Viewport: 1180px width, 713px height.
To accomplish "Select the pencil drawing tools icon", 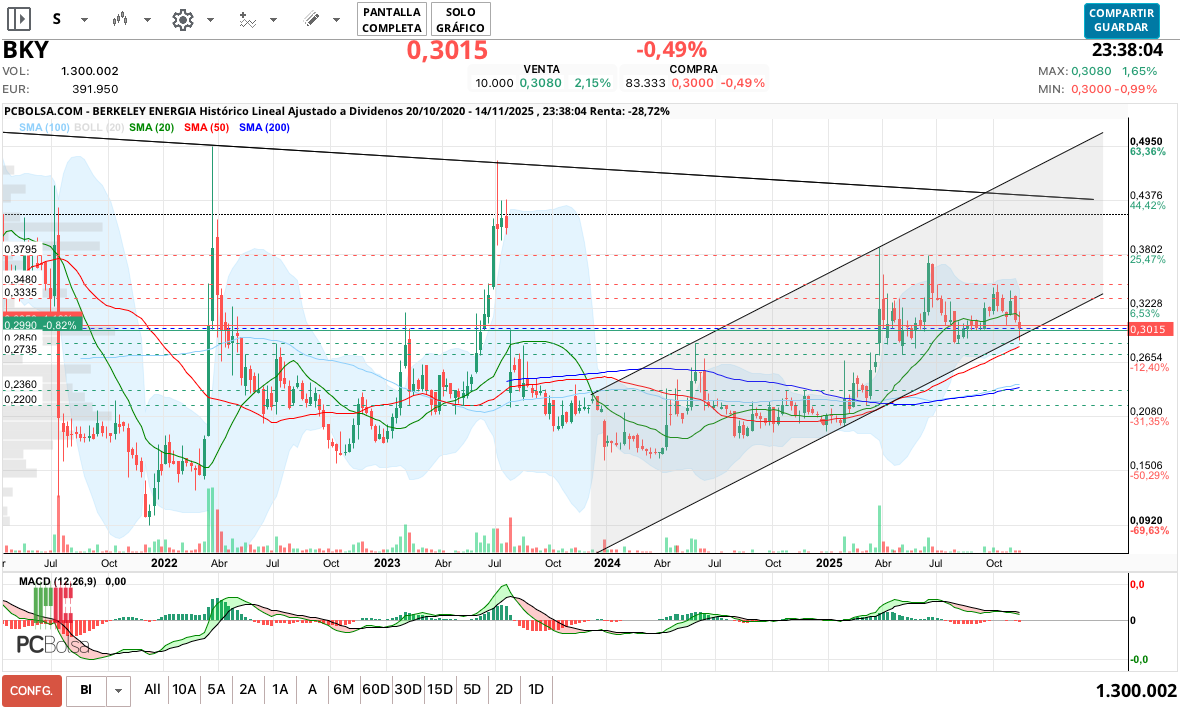I will [x=311, y=19].
